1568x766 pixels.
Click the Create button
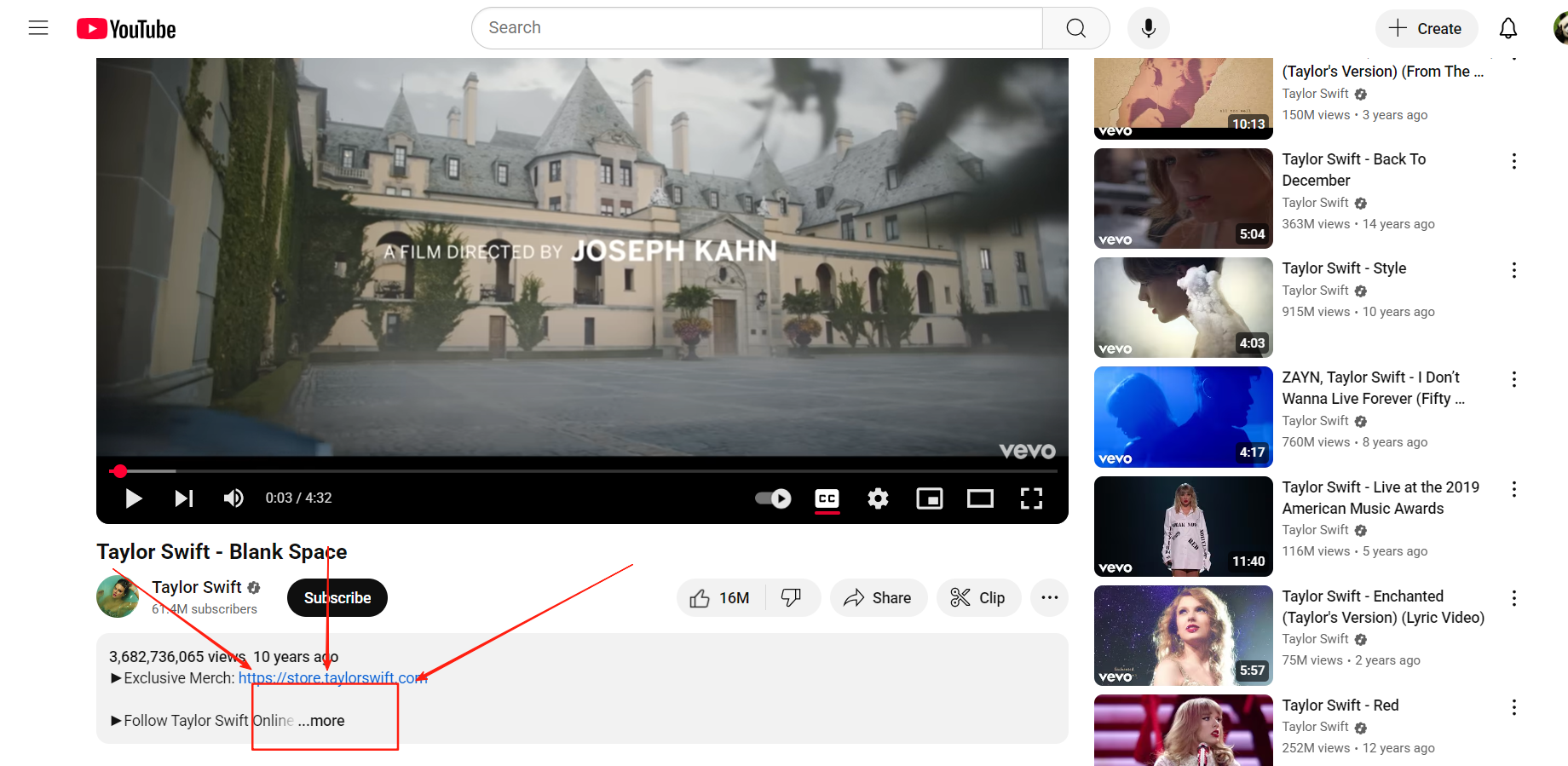pos(1426,28)
